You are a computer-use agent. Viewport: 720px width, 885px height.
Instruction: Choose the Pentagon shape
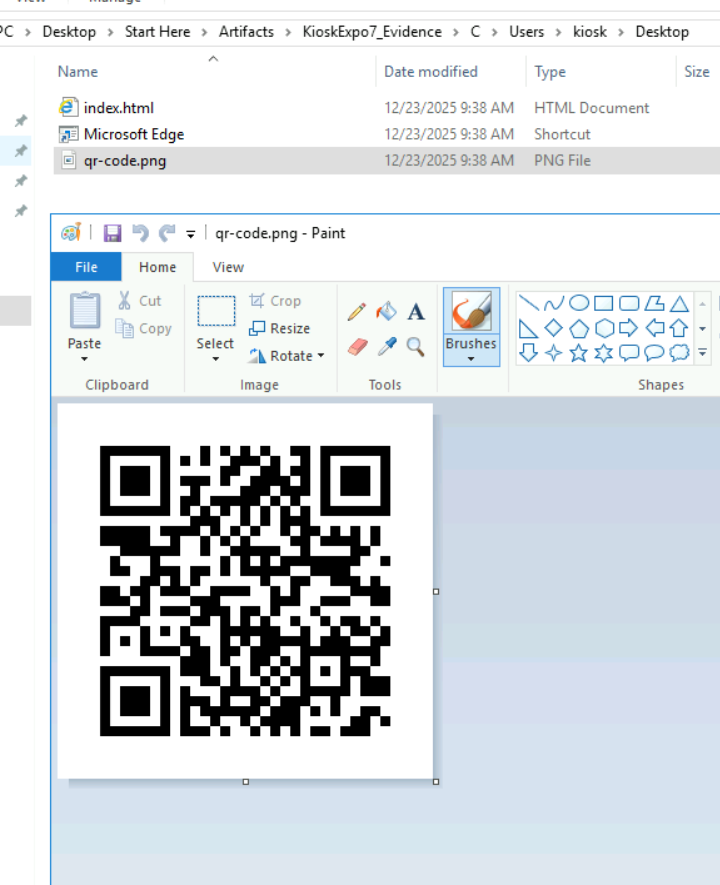click(x=579, y=328)
